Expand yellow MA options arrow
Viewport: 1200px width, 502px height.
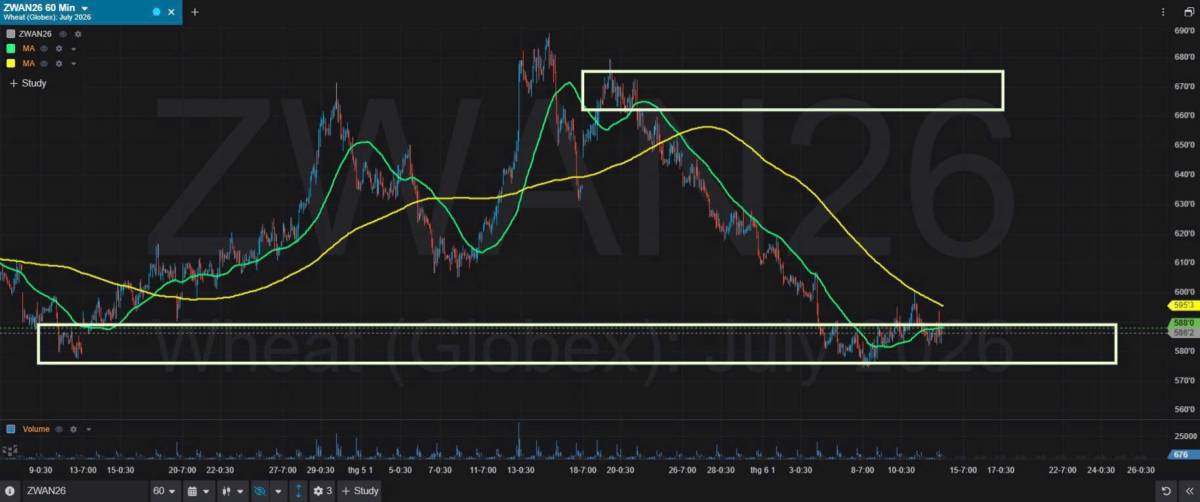click(73, 63)
